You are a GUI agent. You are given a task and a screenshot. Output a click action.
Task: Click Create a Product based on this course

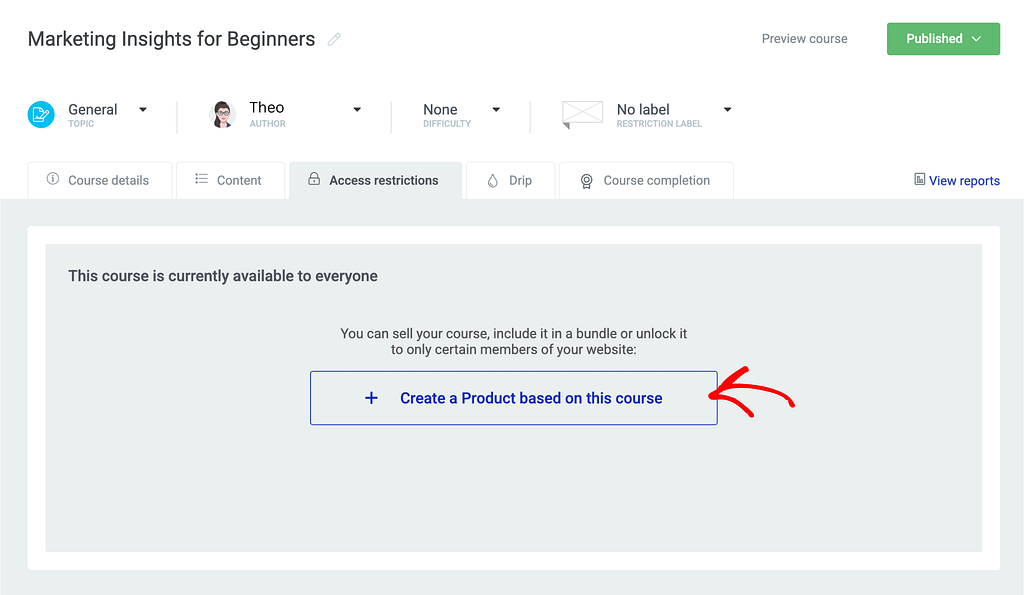click(x=513, y=398)
